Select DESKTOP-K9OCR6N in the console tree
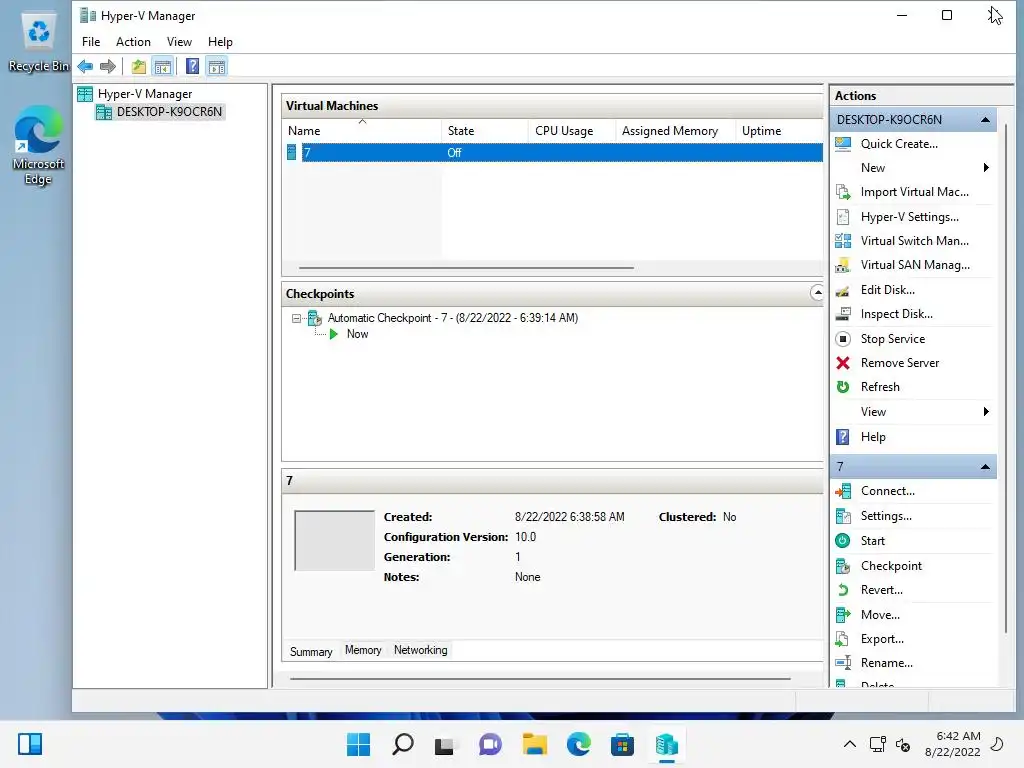1024x768 pixels. 169,112
